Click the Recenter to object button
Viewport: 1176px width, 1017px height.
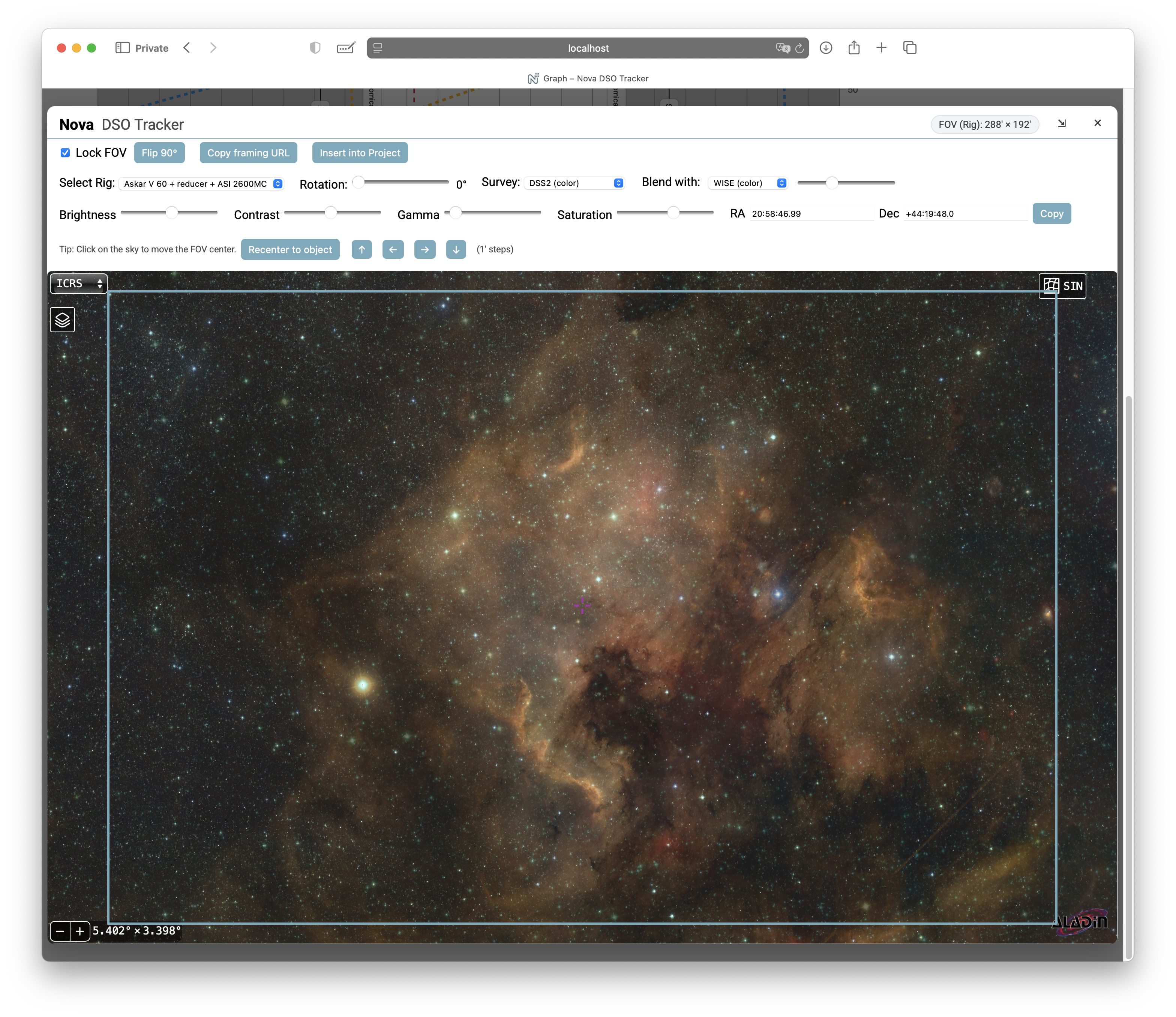290,250
